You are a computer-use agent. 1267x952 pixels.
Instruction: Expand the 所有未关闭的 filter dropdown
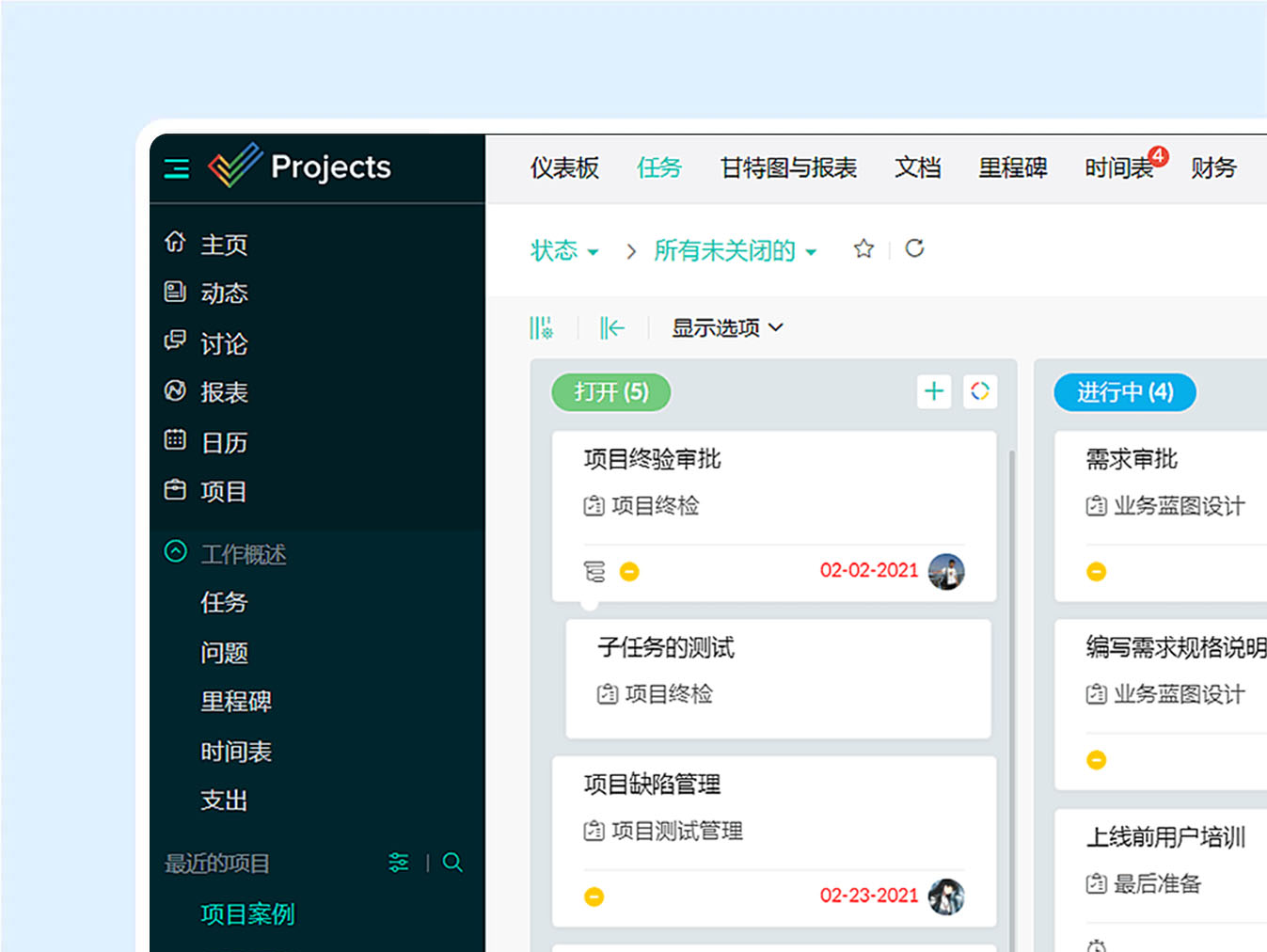tap(735, 250)
